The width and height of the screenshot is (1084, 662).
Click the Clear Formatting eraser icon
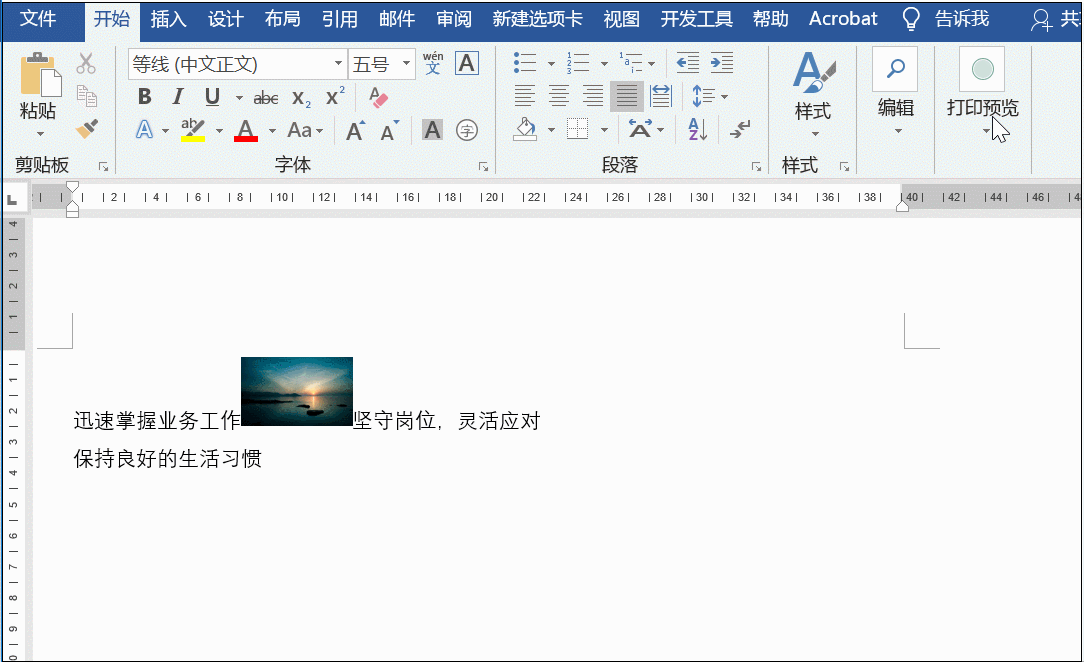(x=378, y=97)
